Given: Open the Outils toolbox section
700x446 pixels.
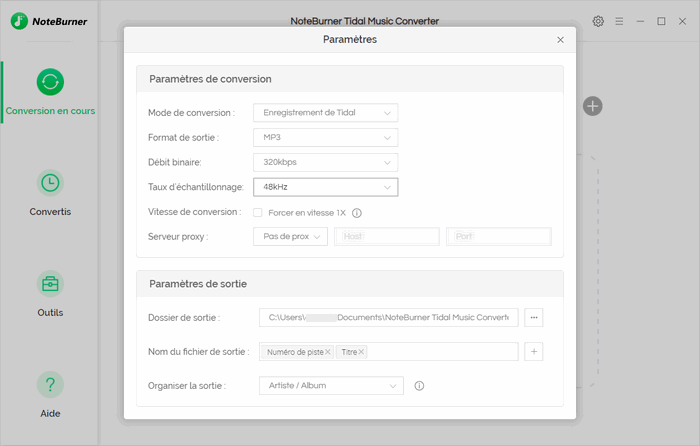Looking at the screenshot, I should click(50, 294).
